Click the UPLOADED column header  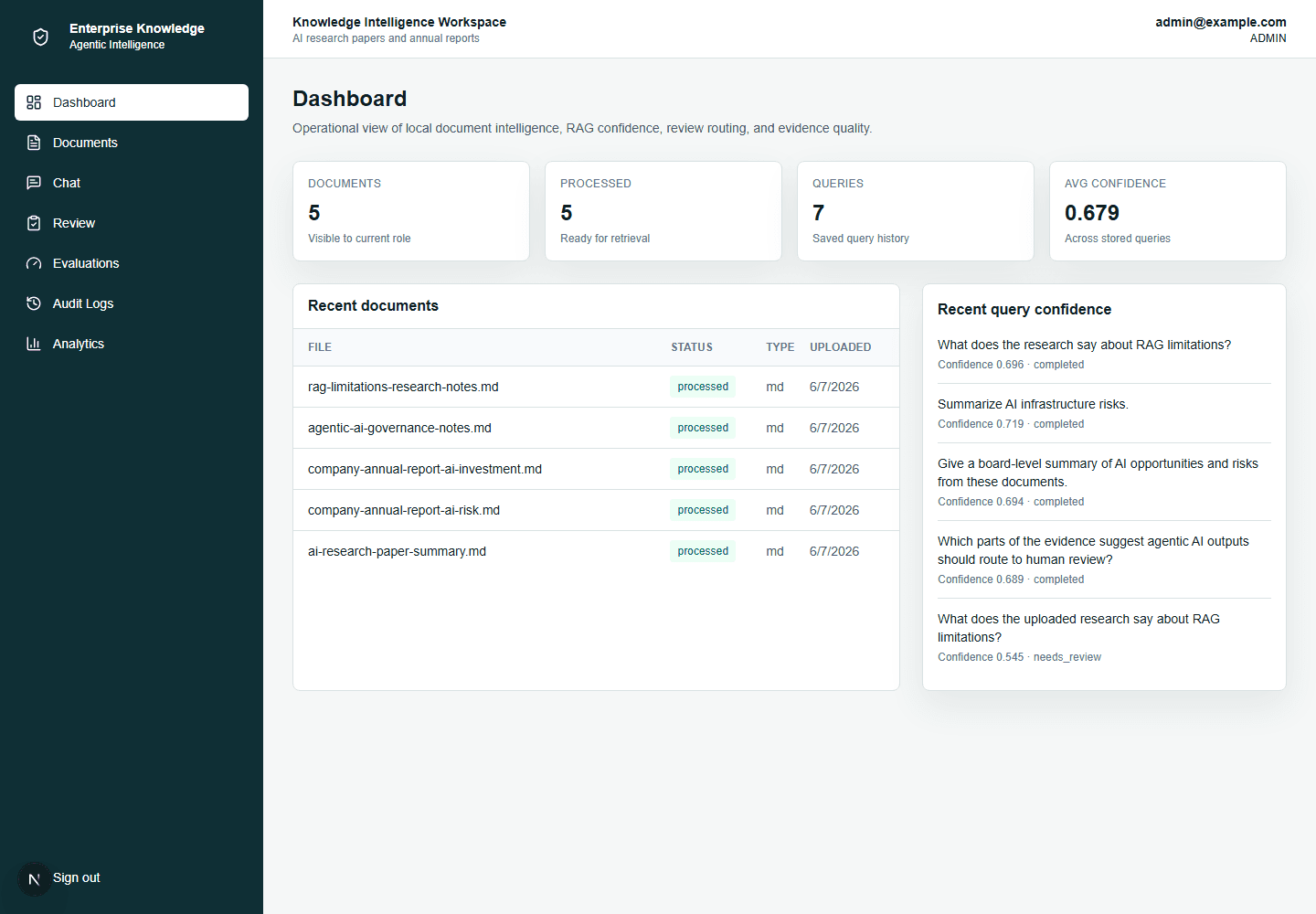pyautogui.click(x=841, y=347)
